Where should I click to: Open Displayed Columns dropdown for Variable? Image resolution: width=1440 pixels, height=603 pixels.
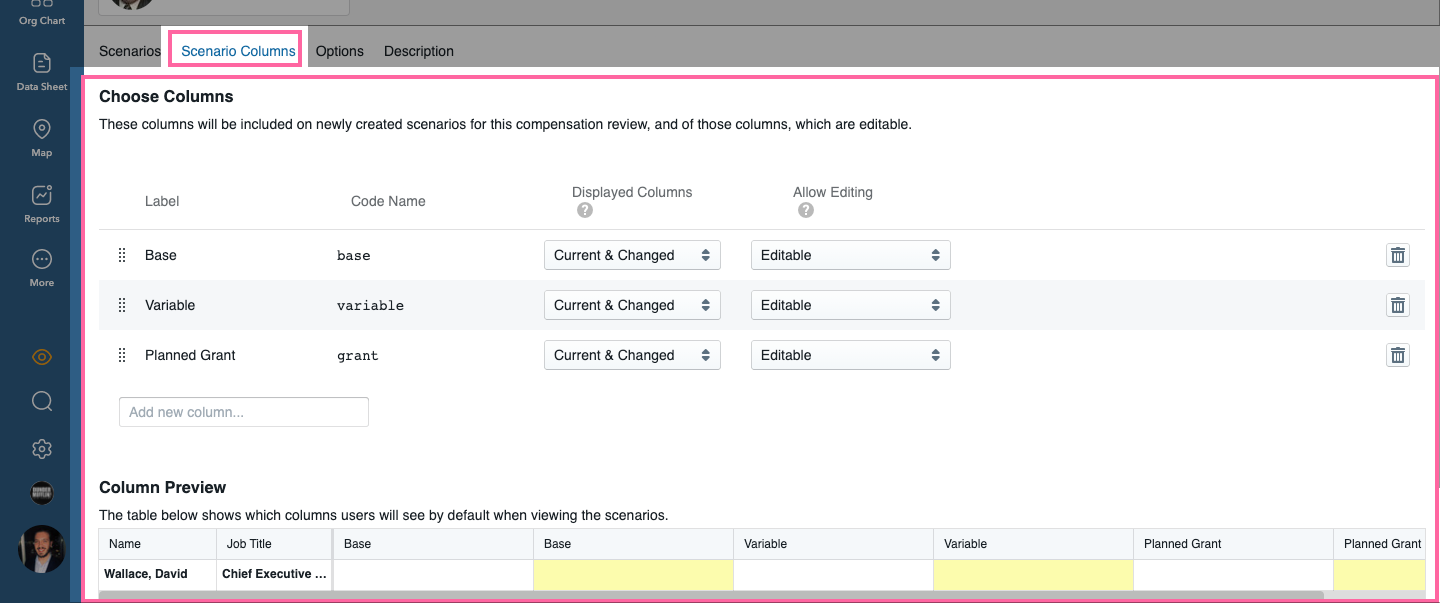pyautogui.click(x=632, y=305)
